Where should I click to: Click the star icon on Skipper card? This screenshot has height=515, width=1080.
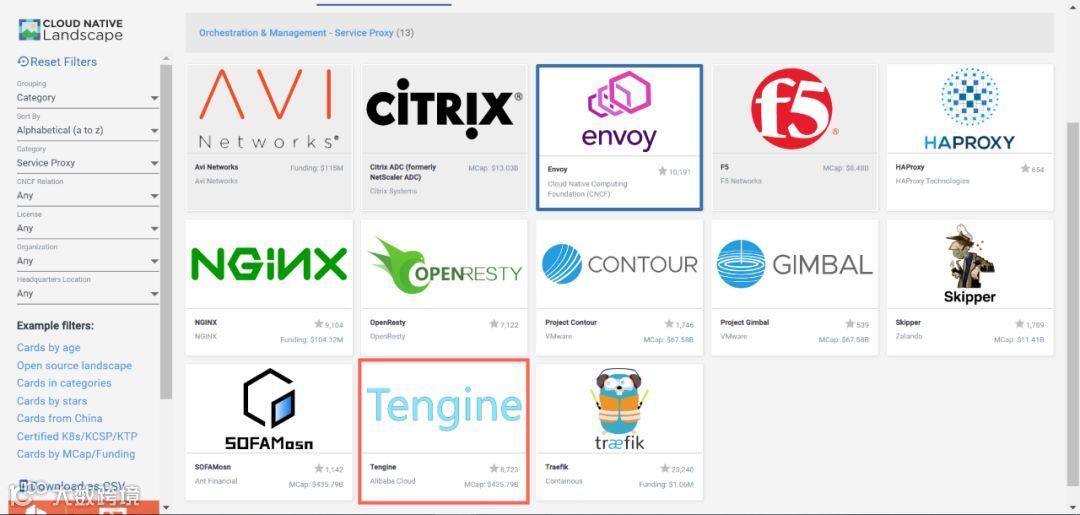pos(1019,324)
